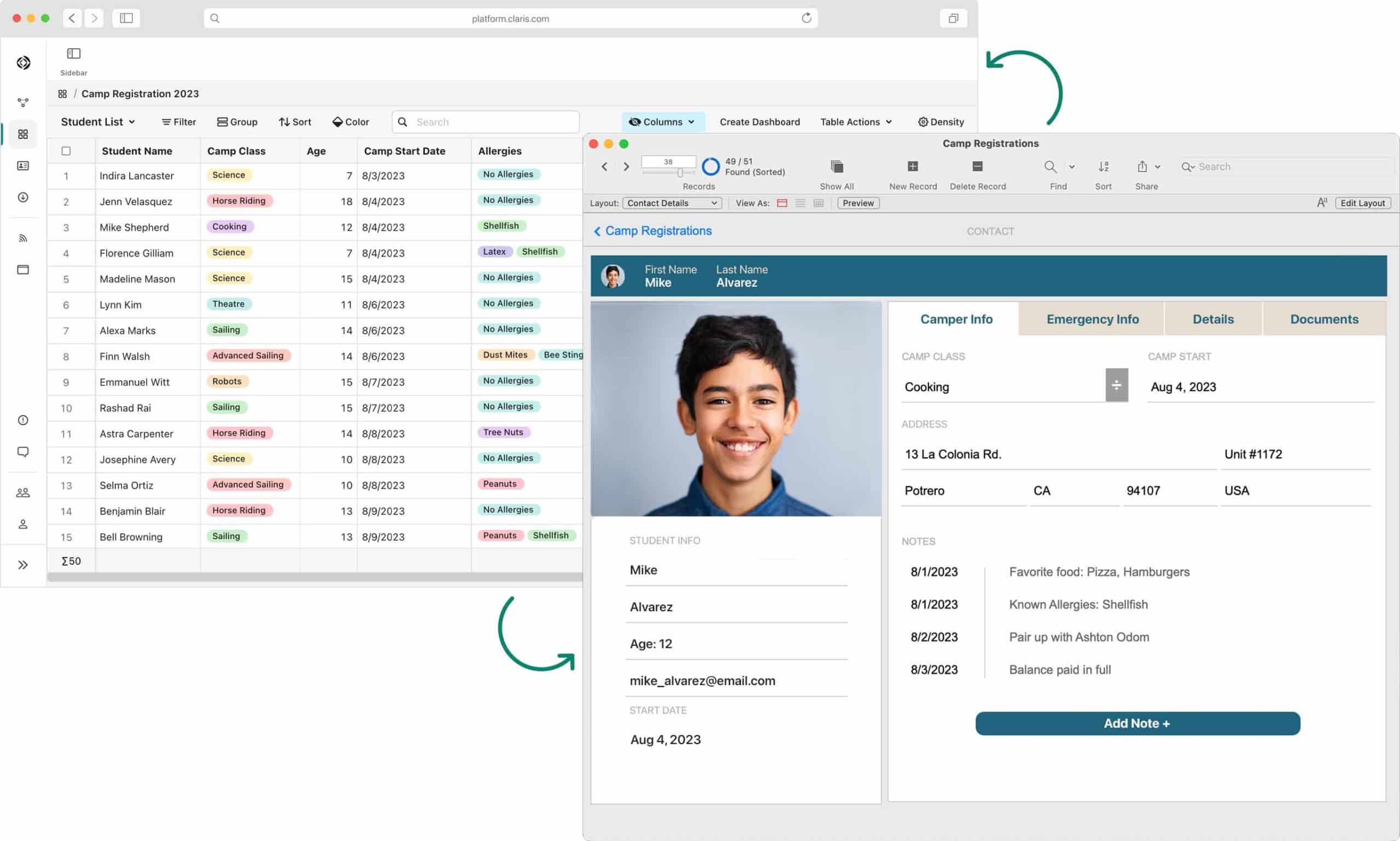Expand the Table Actions menu
This screenshot has width=1400, height=841.
856,122
